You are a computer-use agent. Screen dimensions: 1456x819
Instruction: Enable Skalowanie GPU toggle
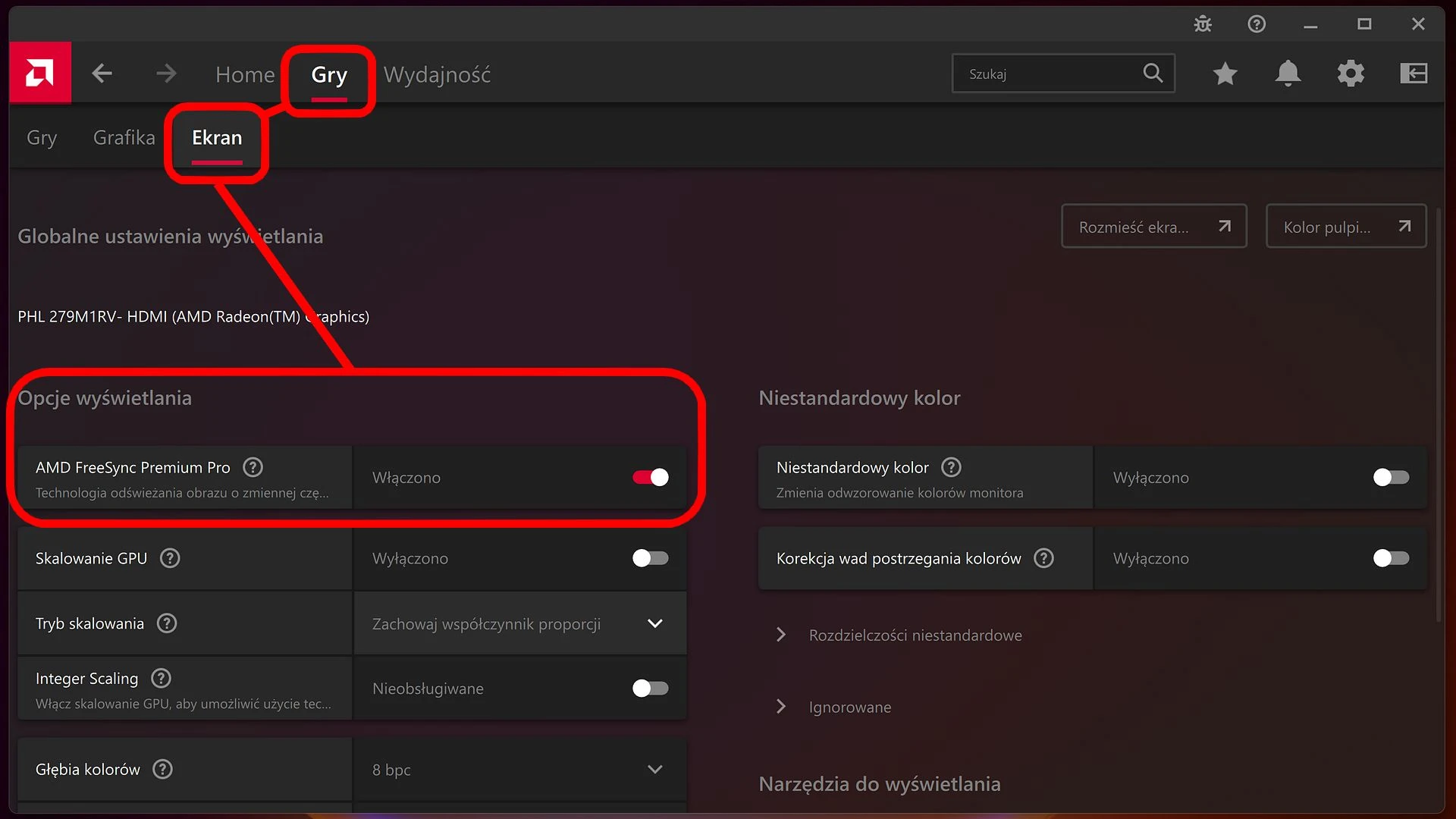point(651,558)
